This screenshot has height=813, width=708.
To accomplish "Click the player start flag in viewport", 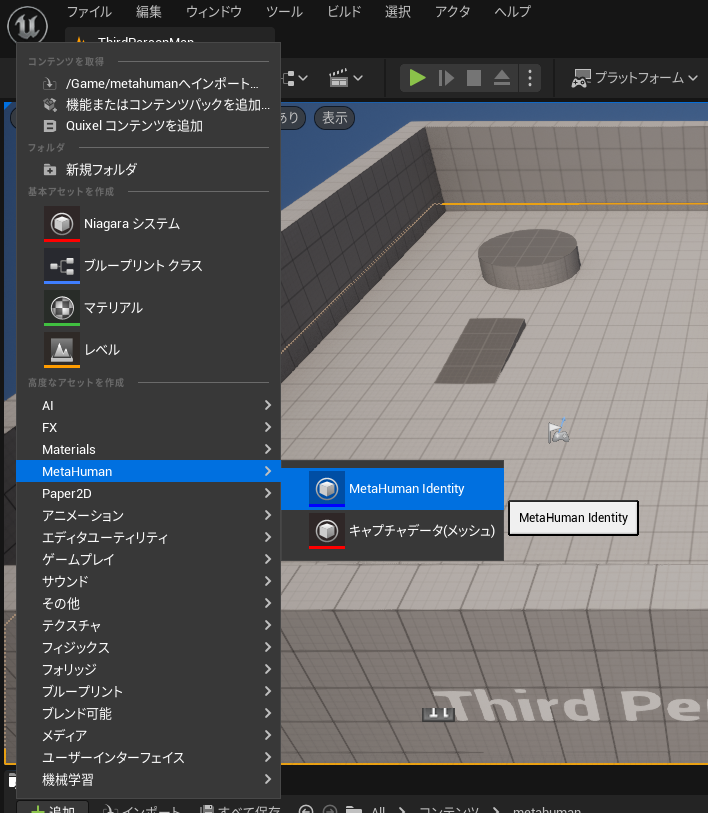I will (x=558, y=431).
